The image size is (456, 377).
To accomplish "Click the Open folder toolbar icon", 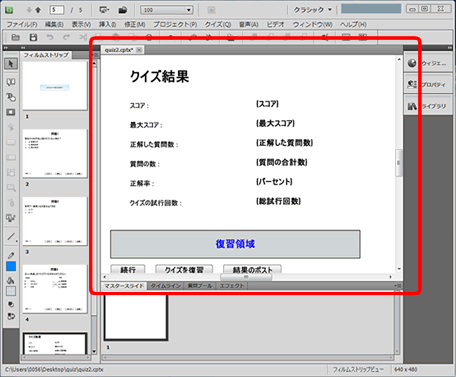I will (15, 37).
